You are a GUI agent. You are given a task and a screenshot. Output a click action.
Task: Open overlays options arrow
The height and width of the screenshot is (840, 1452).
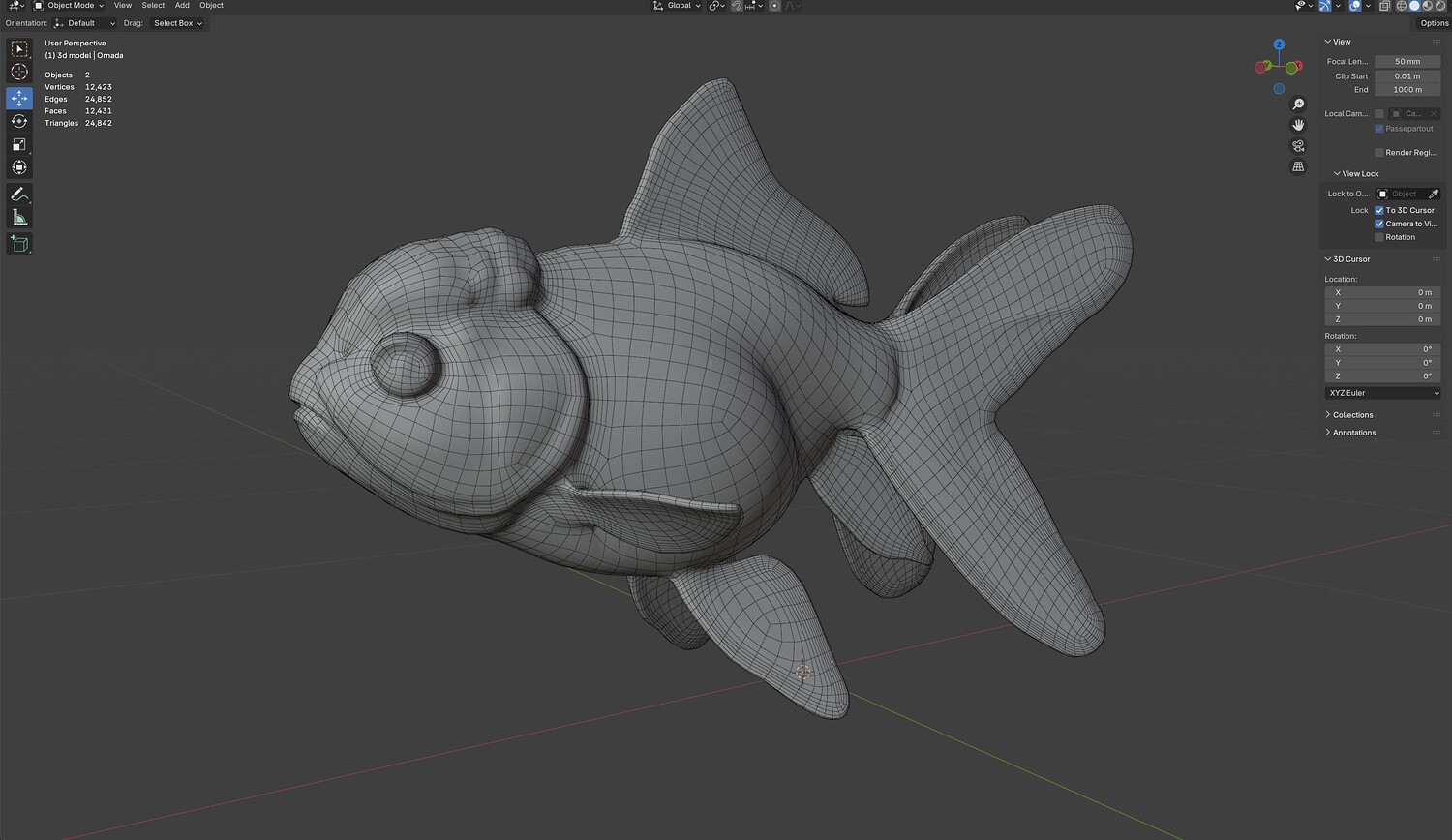(1367, 6)
